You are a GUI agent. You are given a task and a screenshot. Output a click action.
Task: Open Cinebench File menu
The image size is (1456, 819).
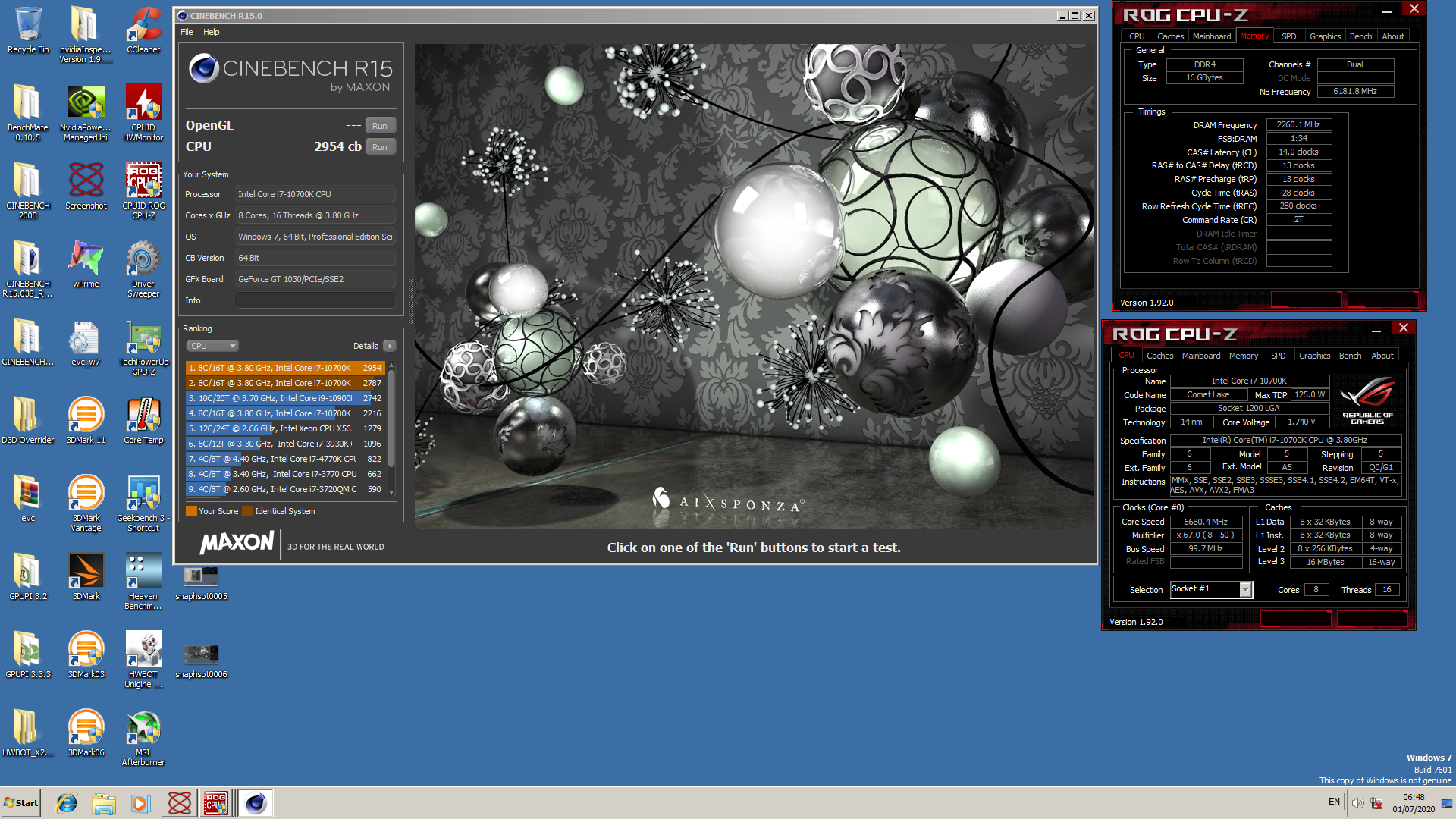click(187, 32)
